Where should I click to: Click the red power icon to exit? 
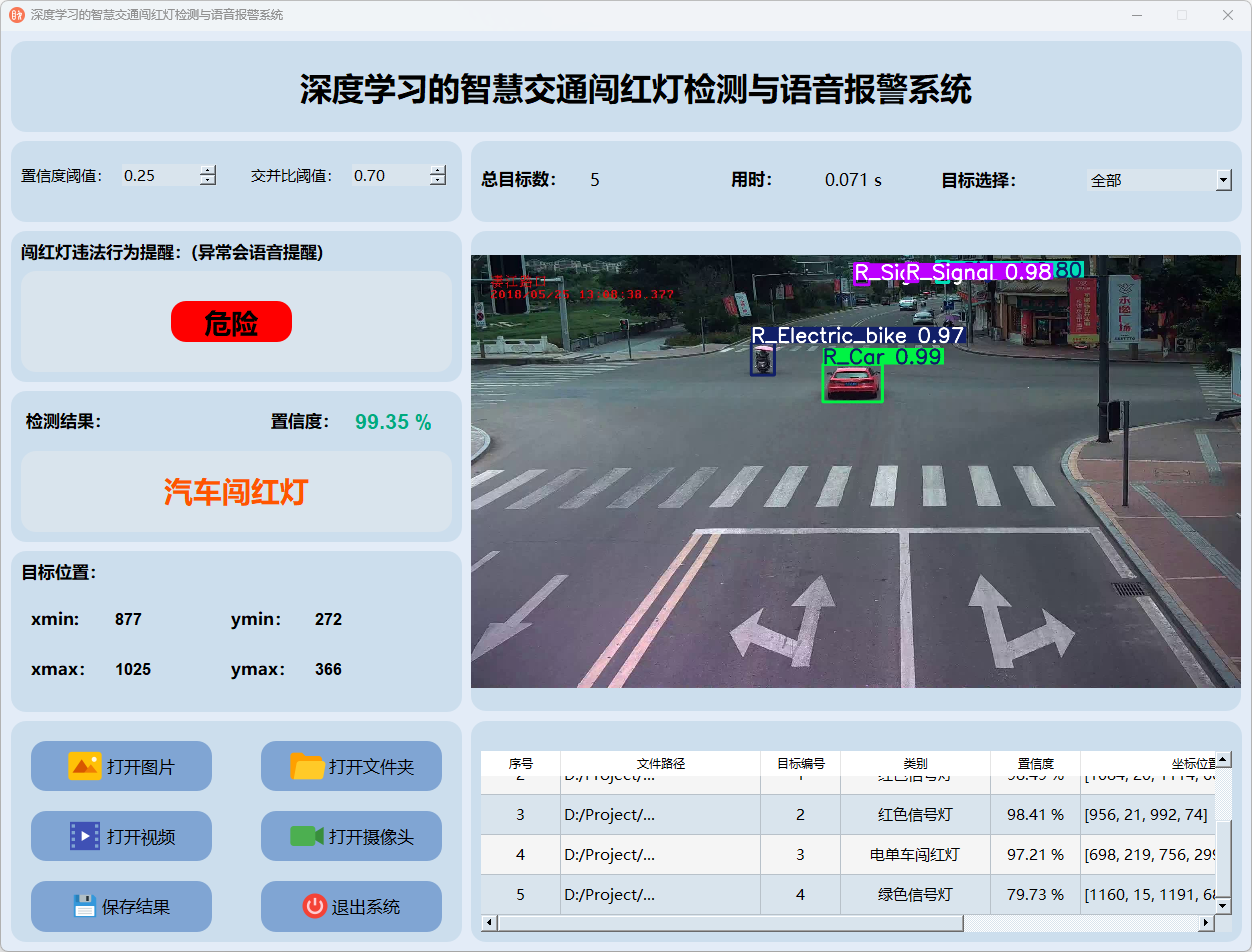click(x=314, y=906)
